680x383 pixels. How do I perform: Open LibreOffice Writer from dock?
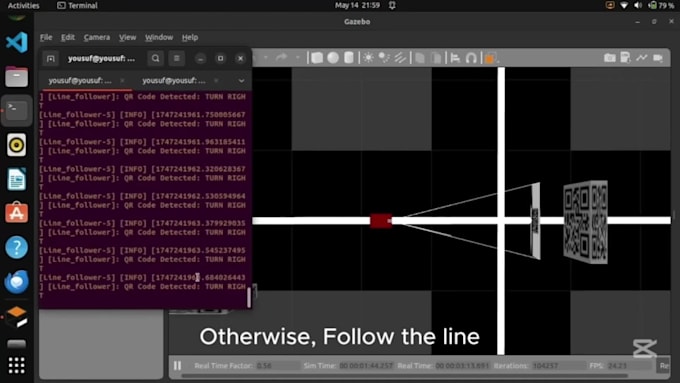(x=16, y=179)
